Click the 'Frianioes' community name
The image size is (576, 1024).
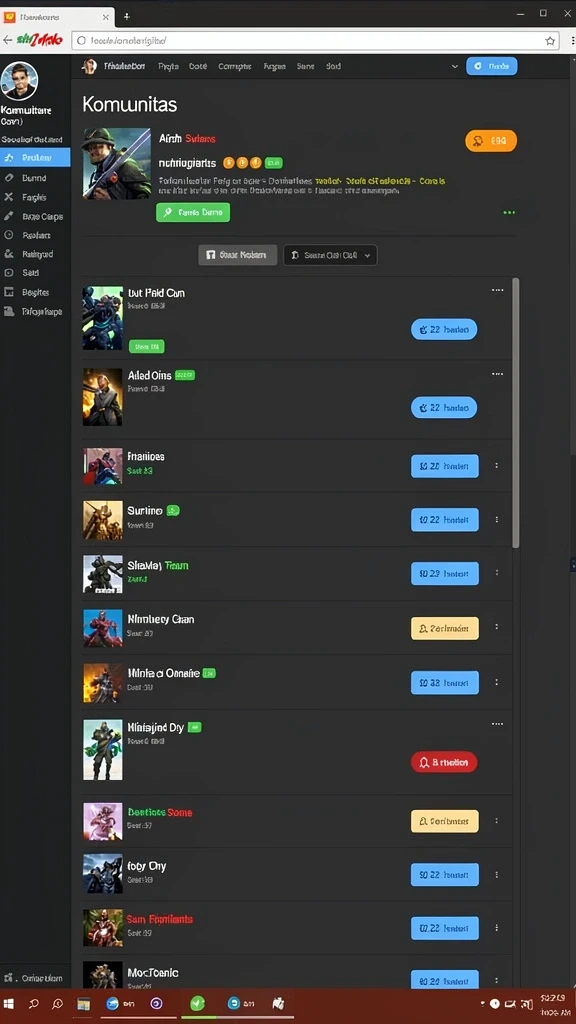(146, 456)
